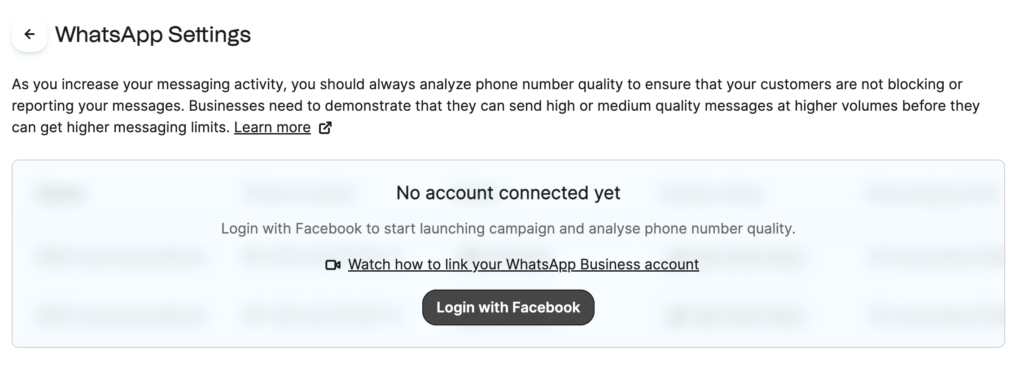Click the phone number quality description paragraph
Image resolution: width=1024 pixels, height=381 pixels.
[496, 106]
